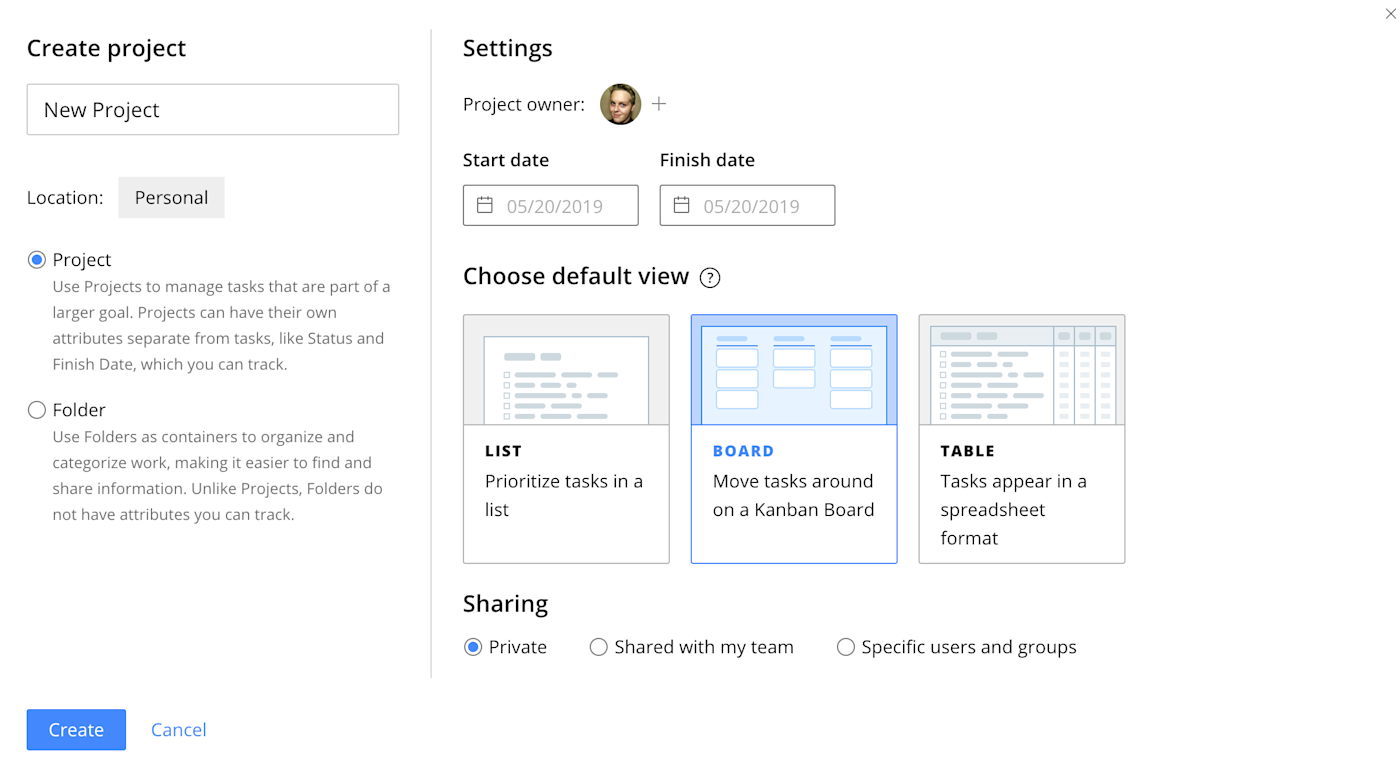The width and height of the screenshot is (1400, 779).
Task: Select the Table view thumbnail
Action: [x=1022, y=370]
